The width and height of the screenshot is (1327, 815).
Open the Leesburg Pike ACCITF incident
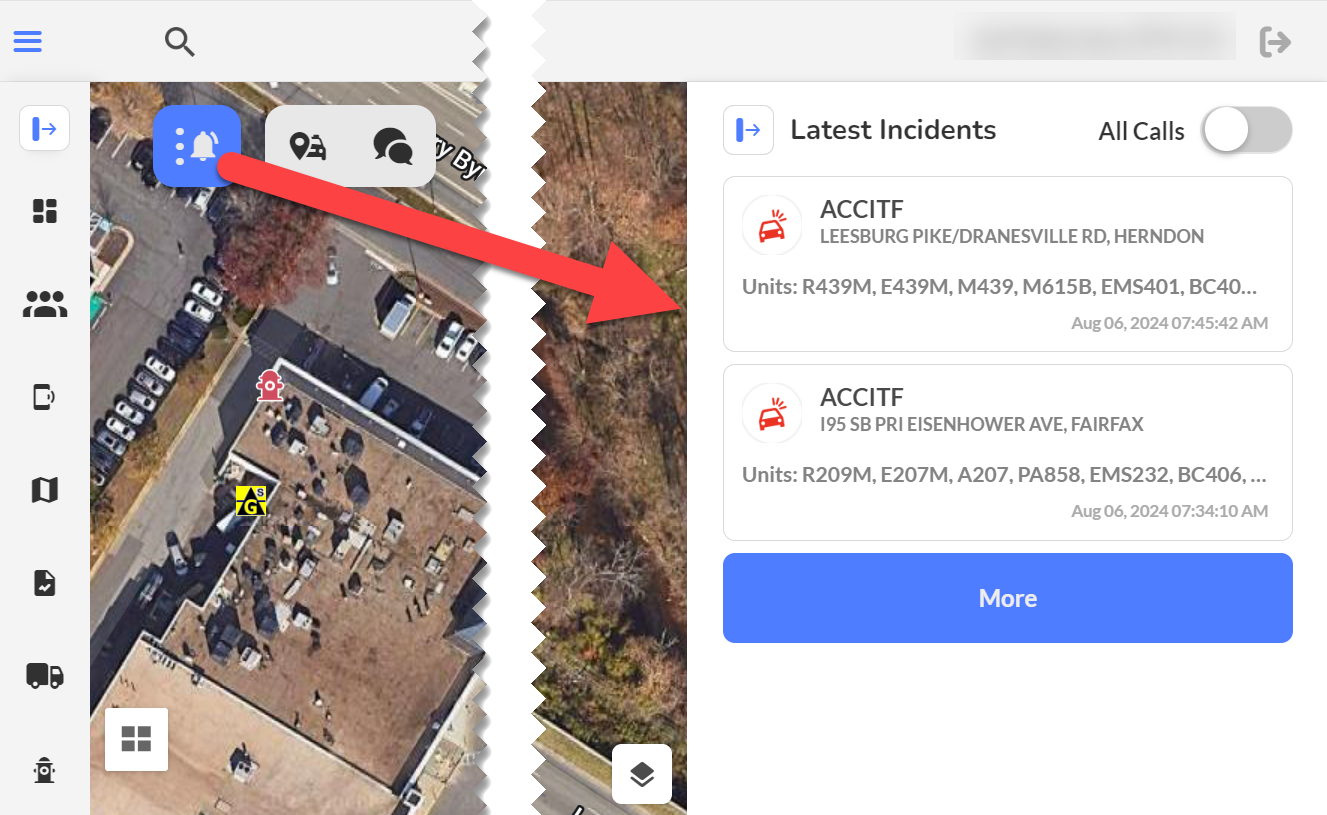[1008, 264]
